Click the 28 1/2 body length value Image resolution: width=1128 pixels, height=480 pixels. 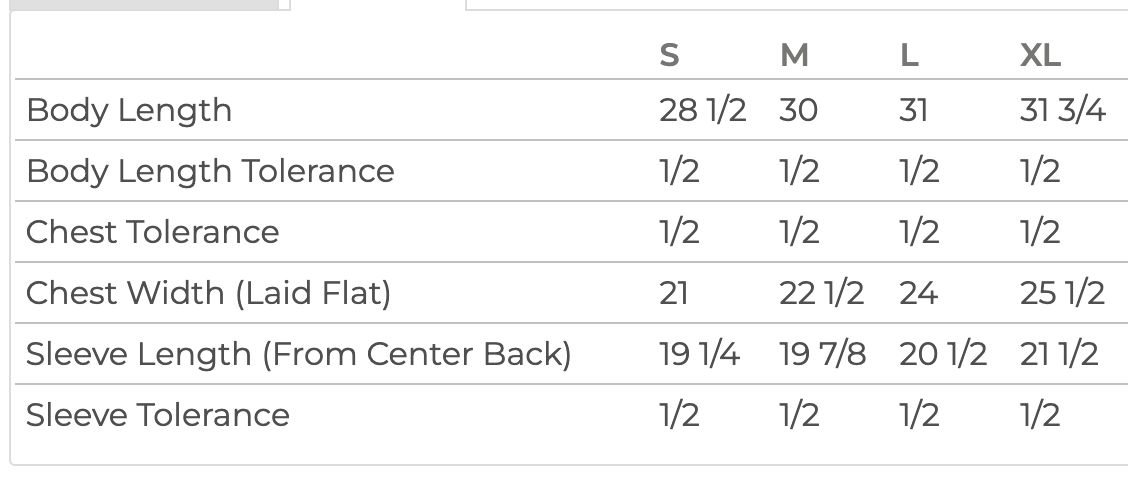click(703, 111)
